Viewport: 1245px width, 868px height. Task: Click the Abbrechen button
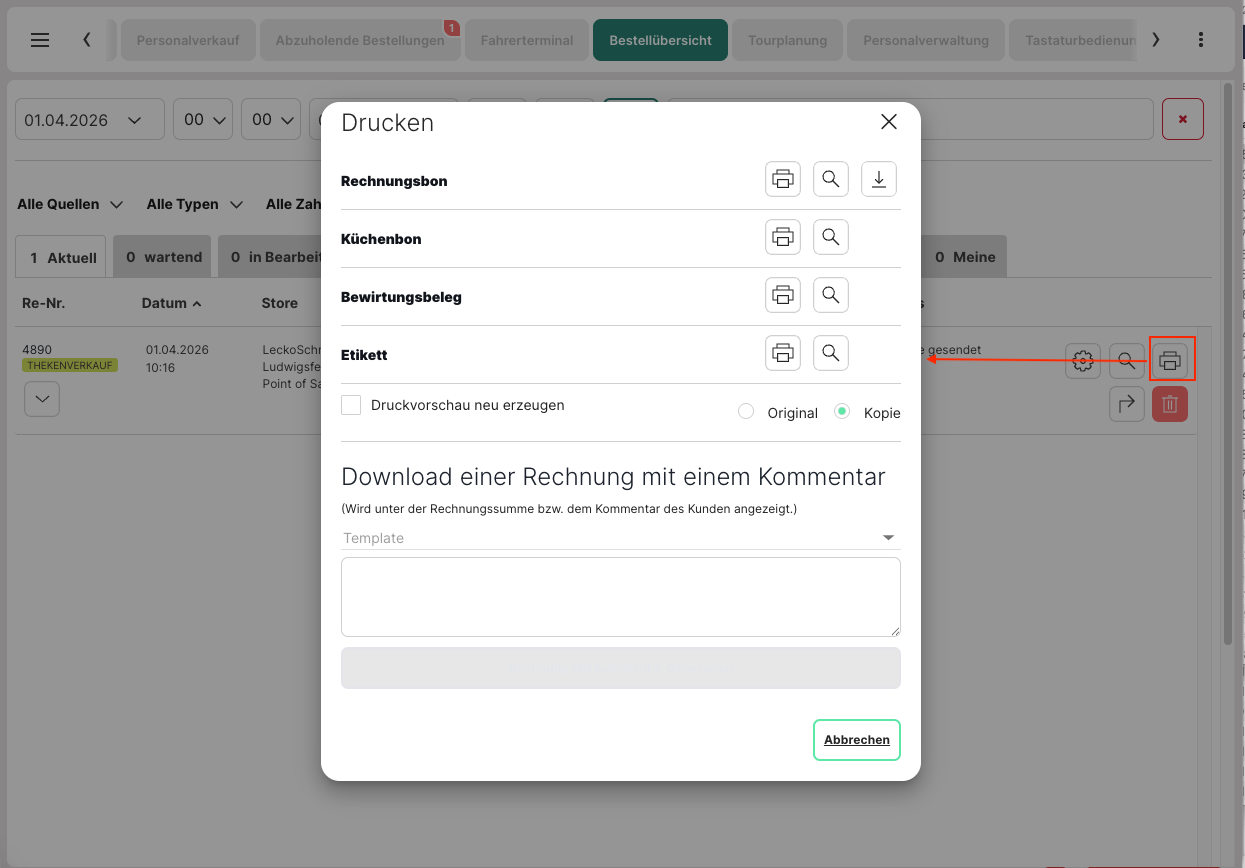(856, 740)
